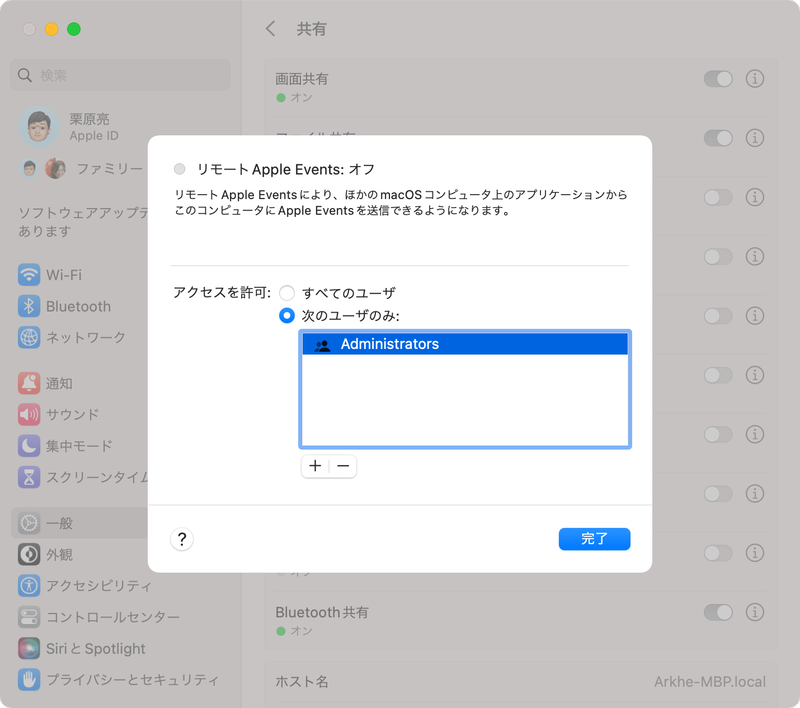Add a user with the + button

click(x=315, y=466)
